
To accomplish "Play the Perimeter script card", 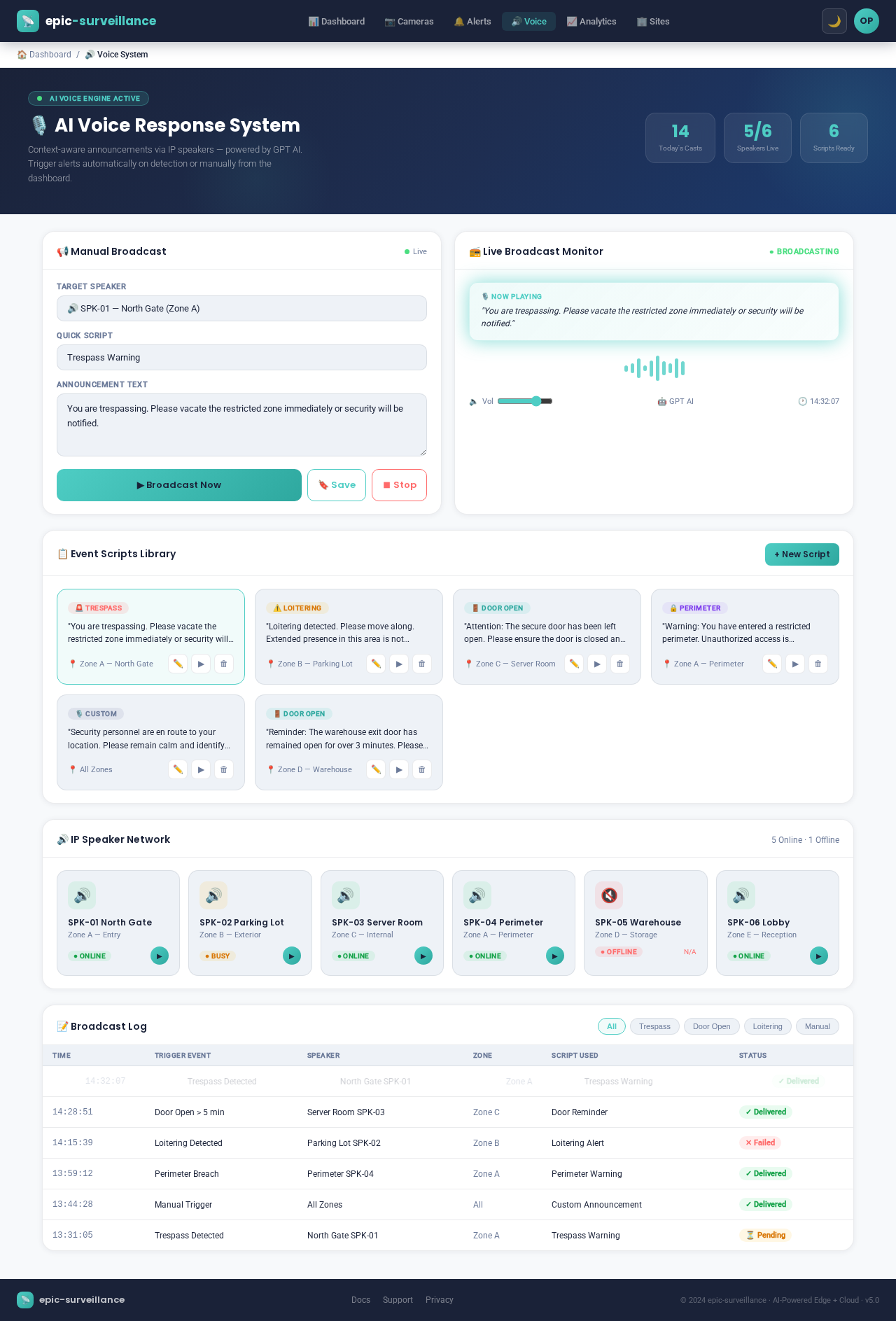I will pos(795,664).
